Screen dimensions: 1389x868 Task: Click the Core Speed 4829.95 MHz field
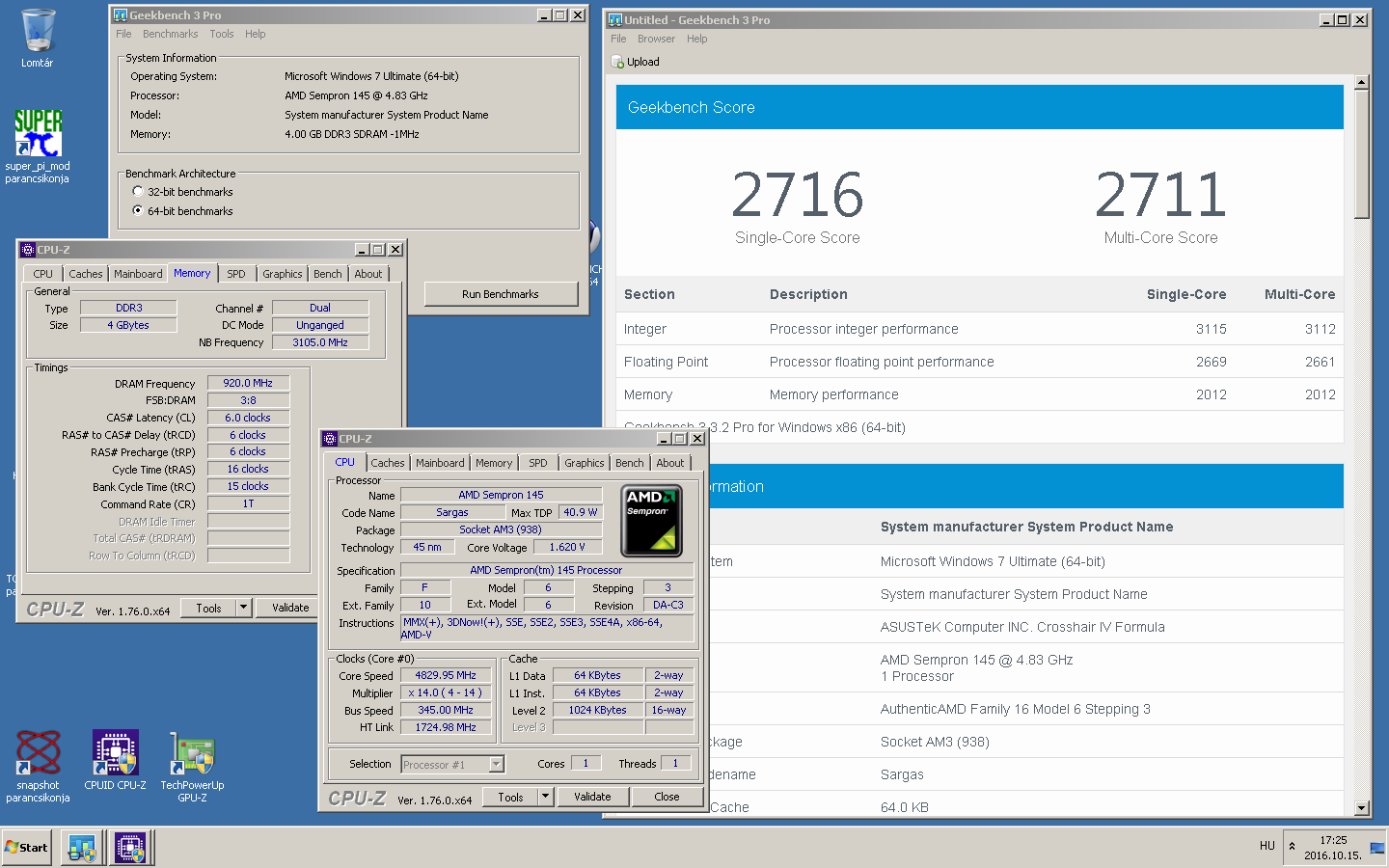point(446,675)
